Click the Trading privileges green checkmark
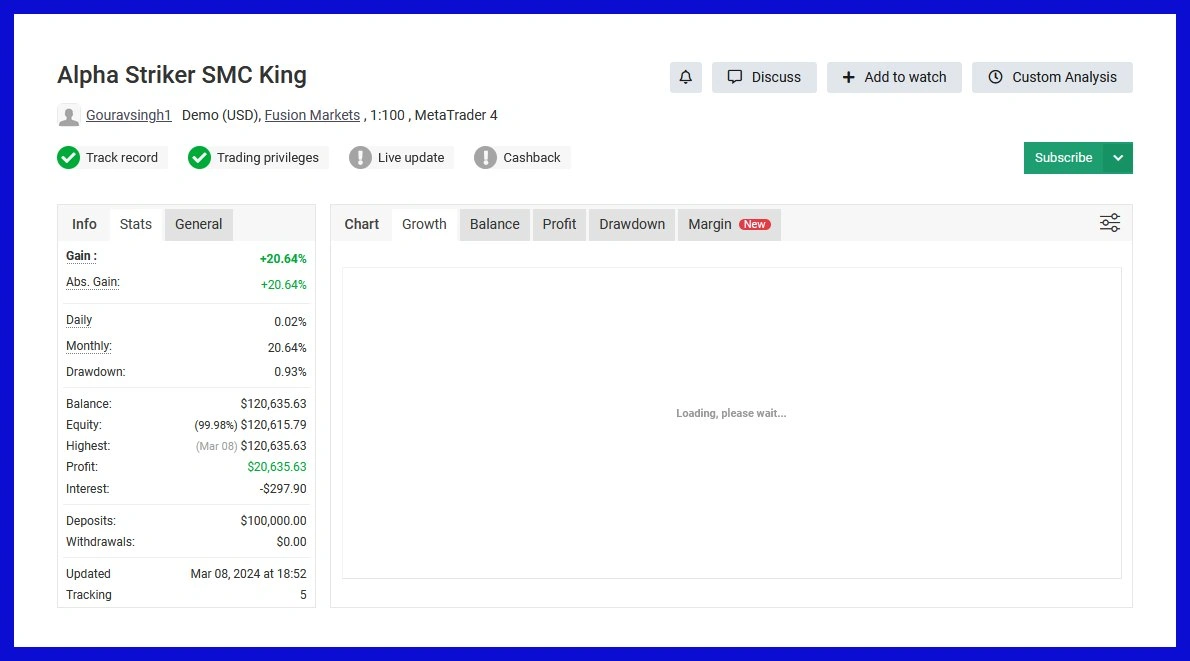This screenshot has height=661, width=1190. click(x=199, y=158)
